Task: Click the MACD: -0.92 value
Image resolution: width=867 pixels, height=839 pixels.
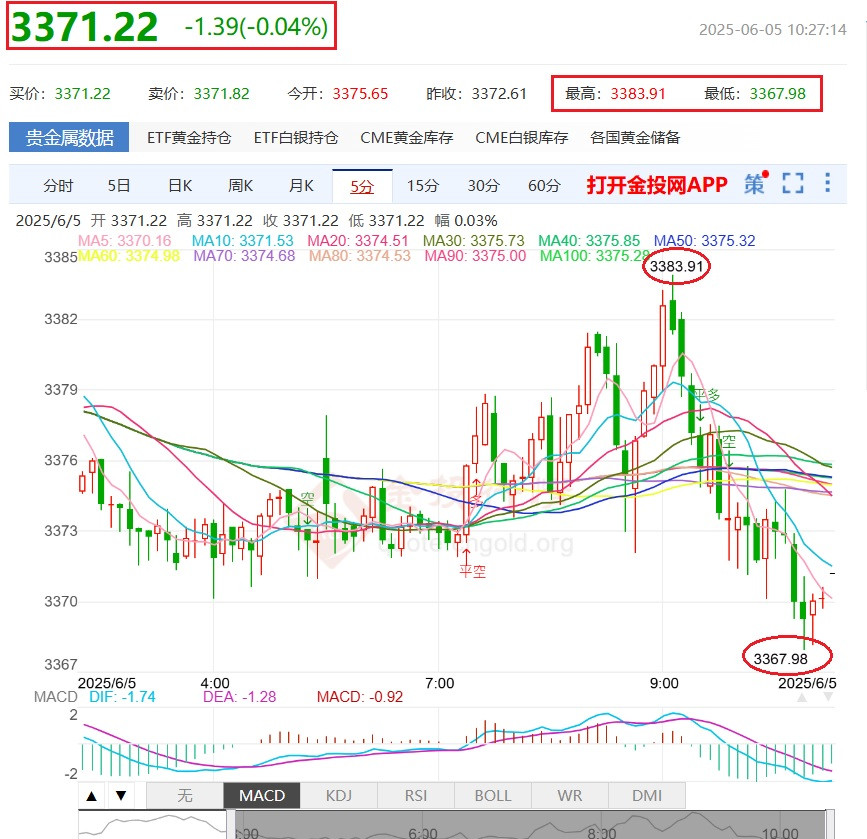Action: pyautogui.click(x=360, y=697)
